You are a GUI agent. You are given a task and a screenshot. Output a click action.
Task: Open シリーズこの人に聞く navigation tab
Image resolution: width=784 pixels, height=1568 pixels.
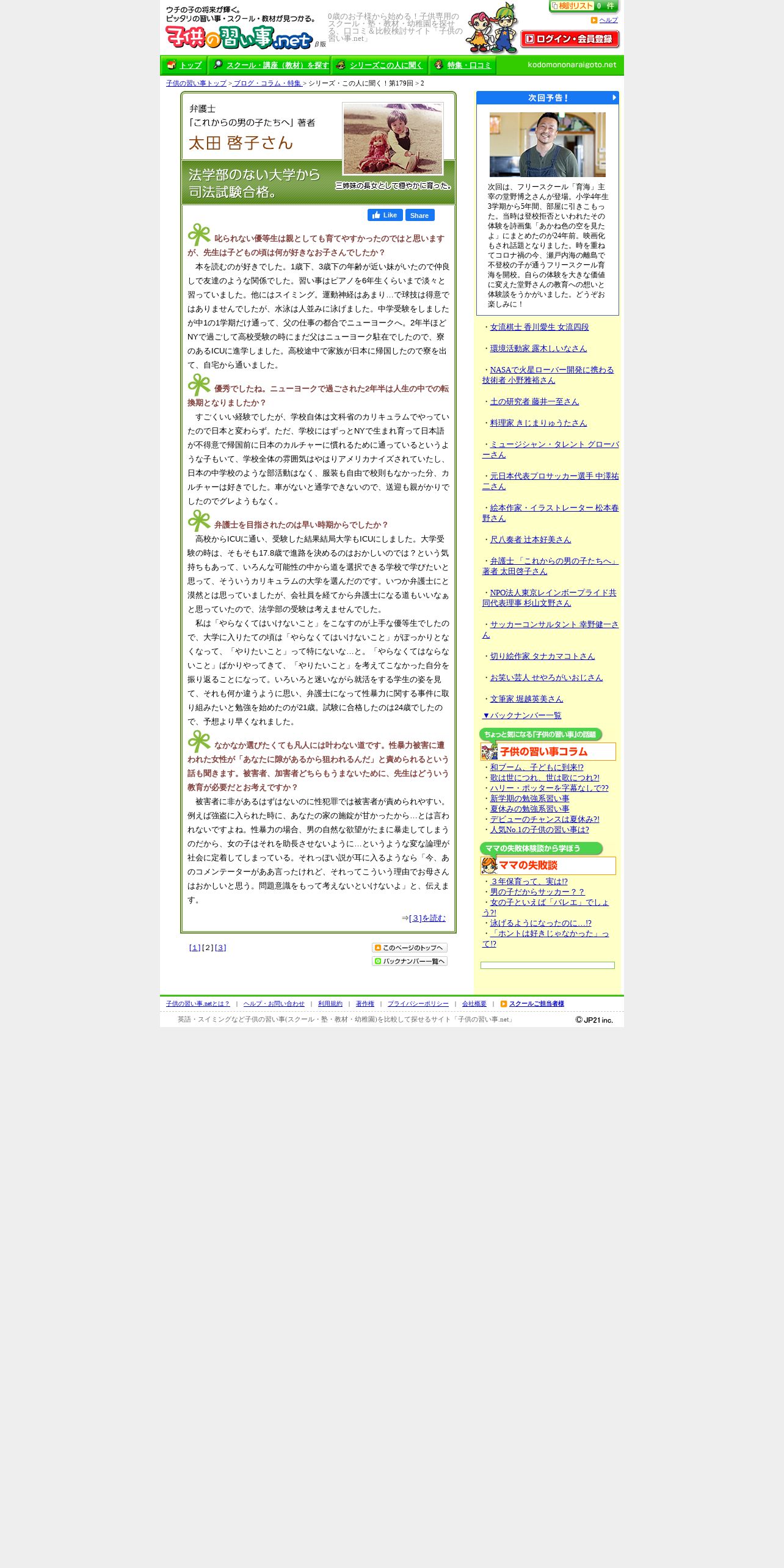coord(386,65)
